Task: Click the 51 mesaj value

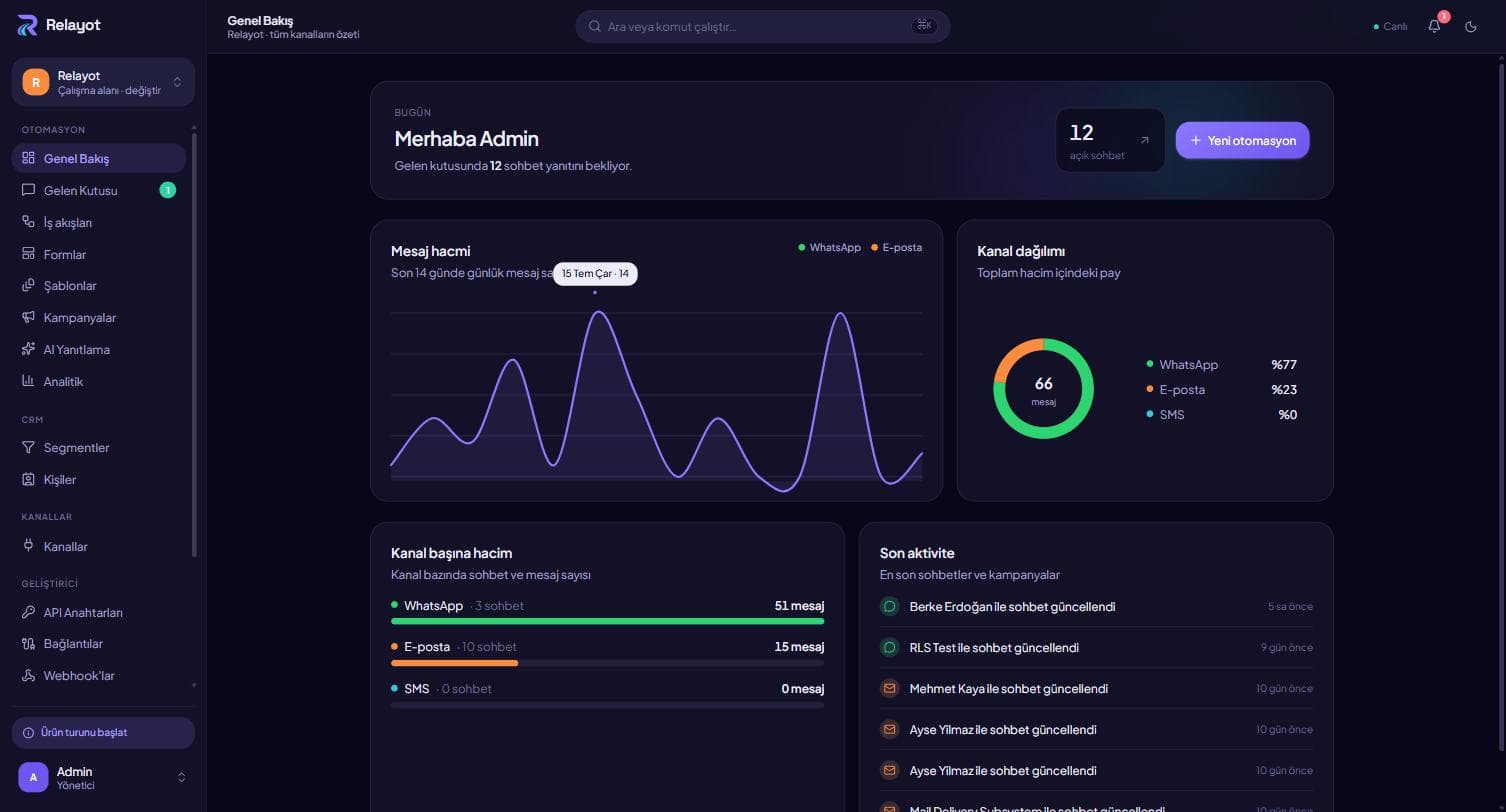Action: tap(799, 606)
